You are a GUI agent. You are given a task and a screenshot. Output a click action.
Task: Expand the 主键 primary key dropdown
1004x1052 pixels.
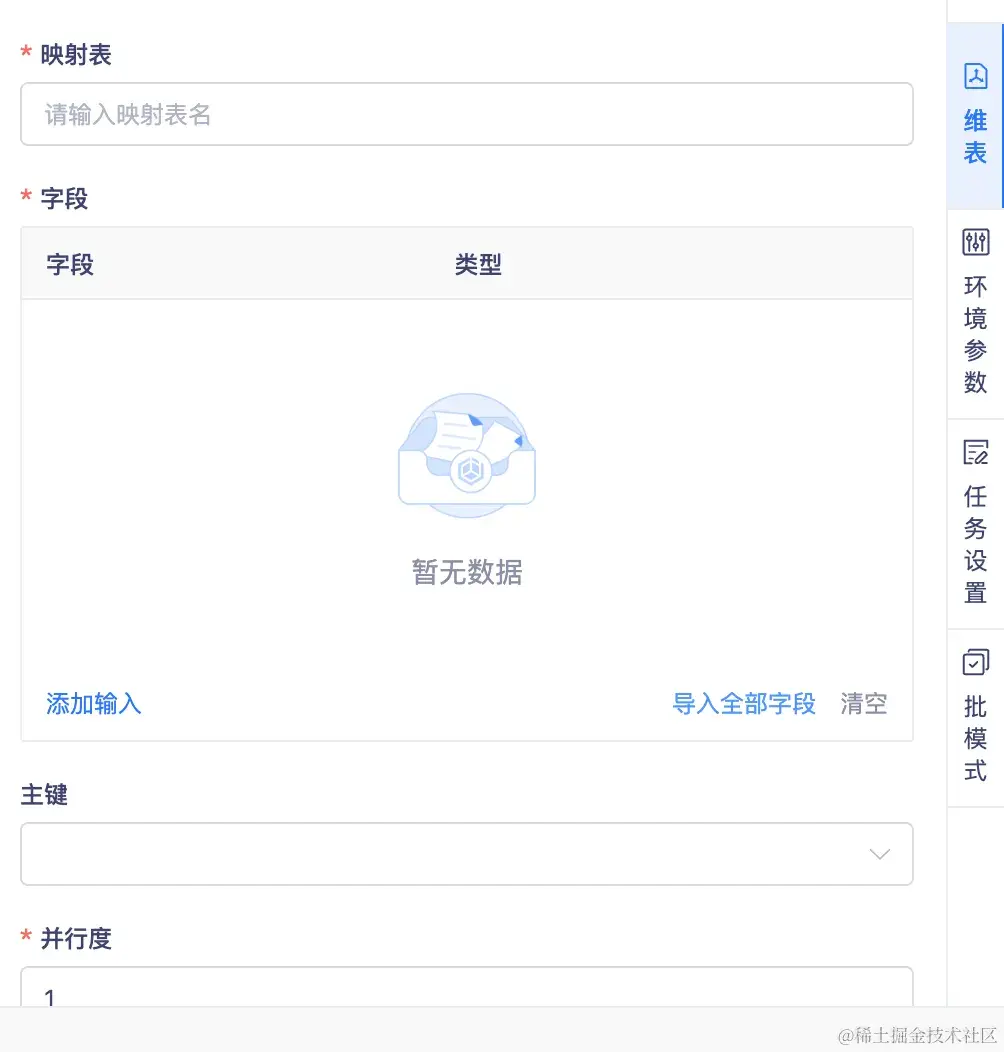click(x=467, y=853)
